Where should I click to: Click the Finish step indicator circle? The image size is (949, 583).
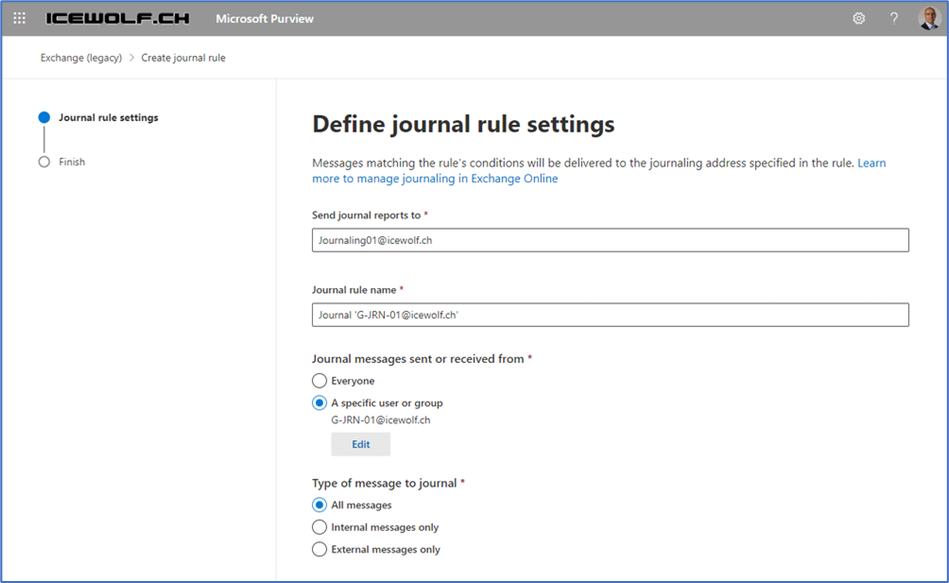pos(44,162)
